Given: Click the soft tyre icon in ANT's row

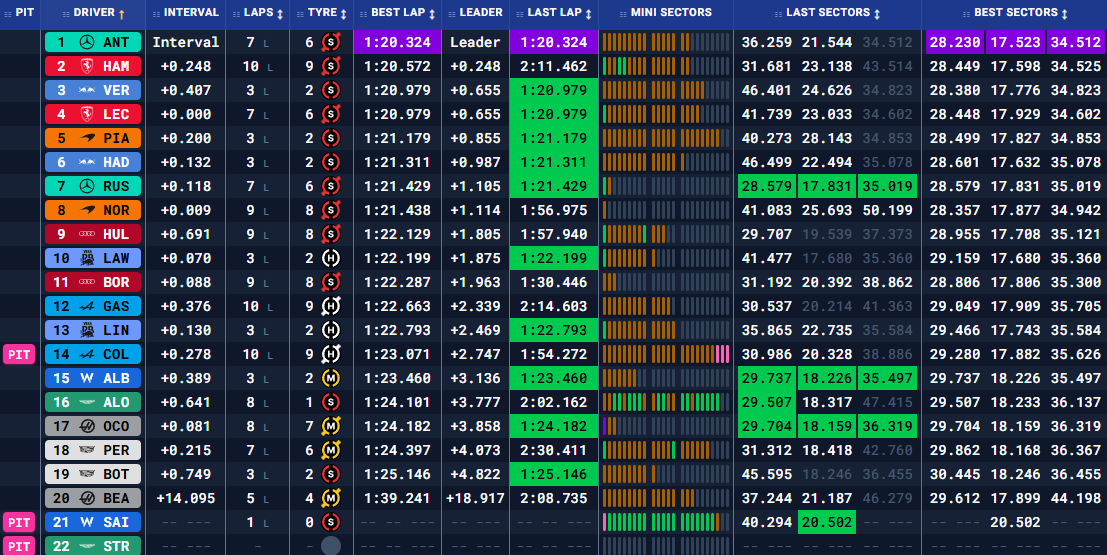Looking at the screenshot, I should (x=330, y=43).
